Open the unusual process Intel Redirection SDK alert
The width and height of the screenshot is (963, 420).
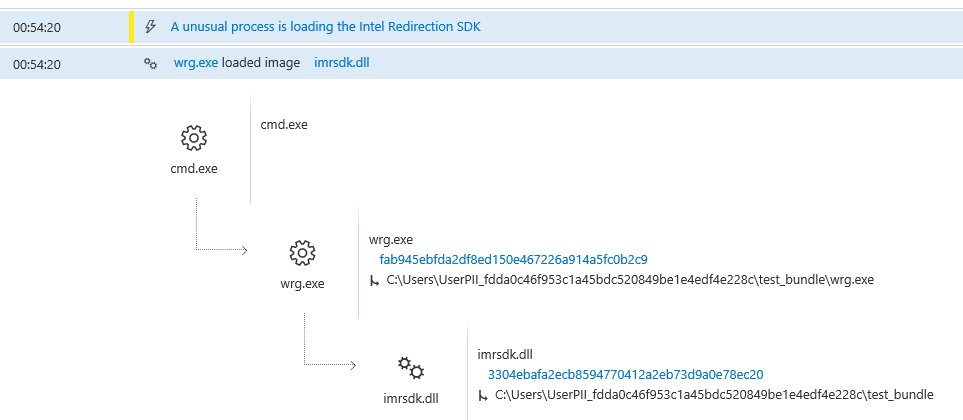pos(326,27)
